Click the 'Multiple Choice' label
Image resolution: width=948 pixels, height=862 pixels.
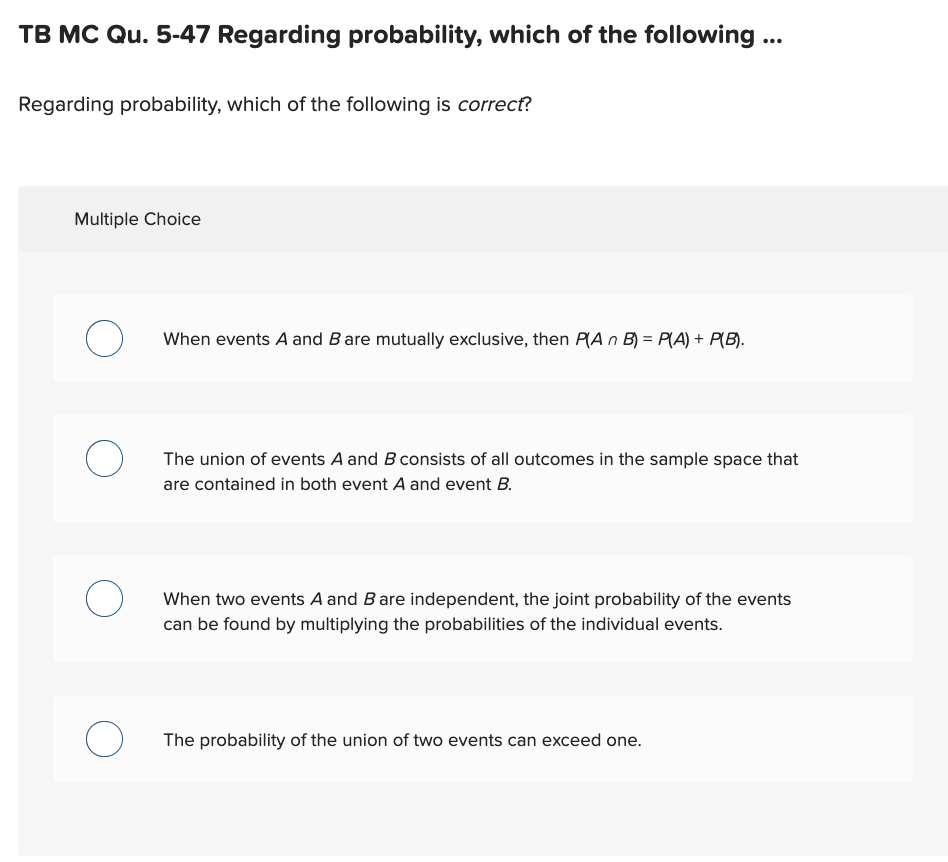point(137,219)
